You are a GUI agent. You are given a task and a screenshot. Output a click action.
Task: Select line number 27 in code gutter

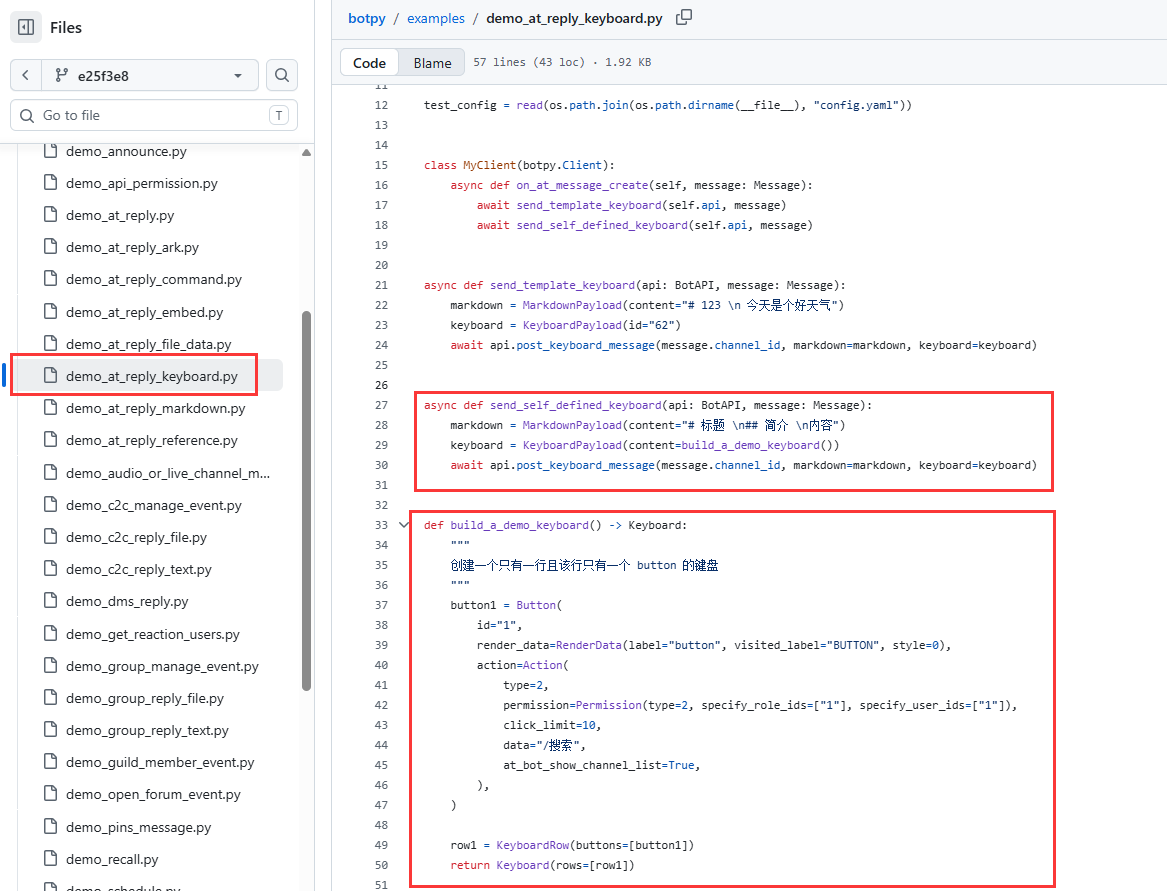pos(381,405)
